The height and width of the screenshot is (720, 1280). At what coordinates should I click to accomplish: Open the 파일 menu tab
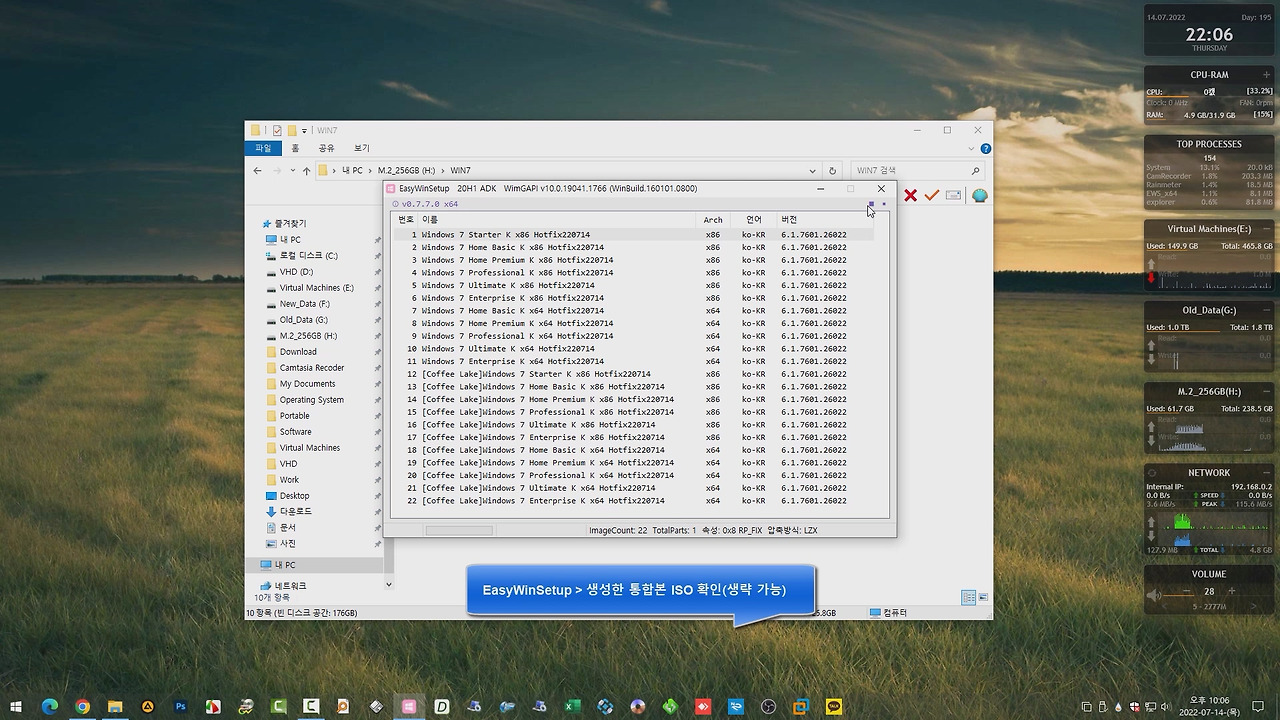(x=263, y=148)
